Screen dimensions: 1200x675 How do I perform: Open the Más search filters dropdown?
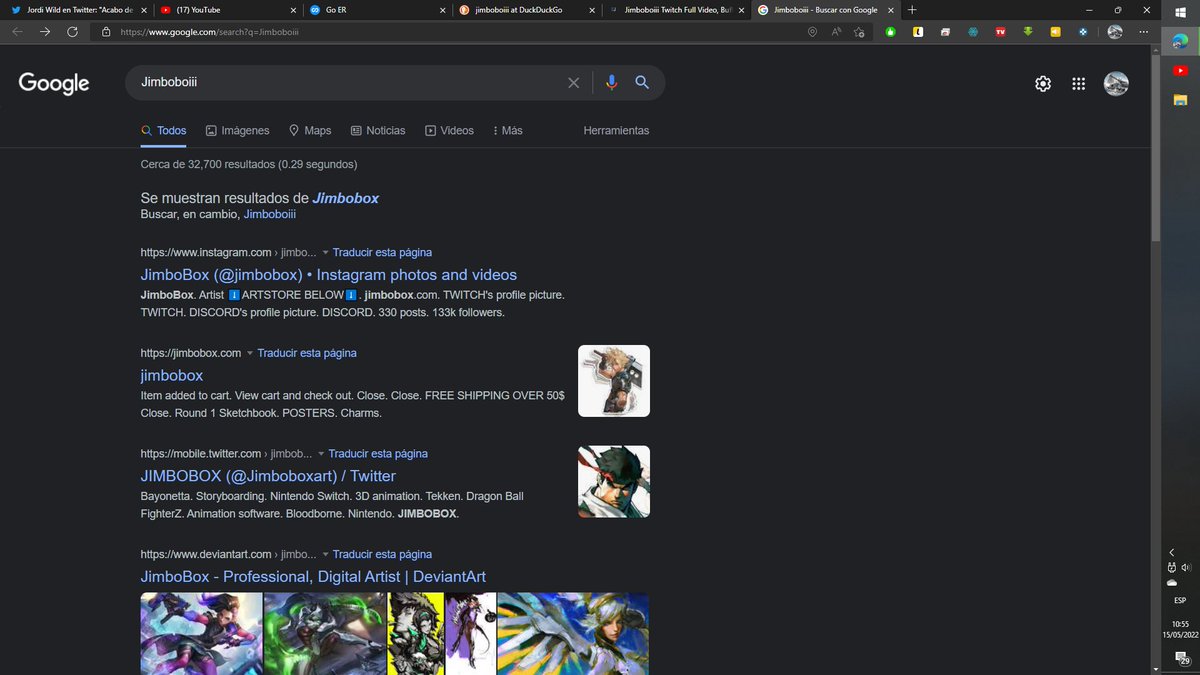pyautogui.click(x=508, y=131)
